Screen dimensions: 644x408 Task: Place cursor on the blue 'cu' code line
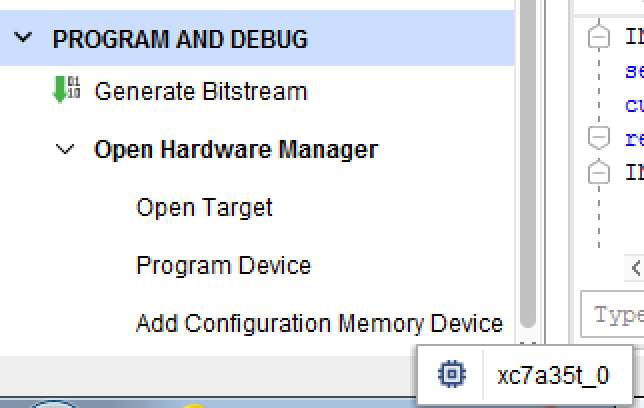635,105
